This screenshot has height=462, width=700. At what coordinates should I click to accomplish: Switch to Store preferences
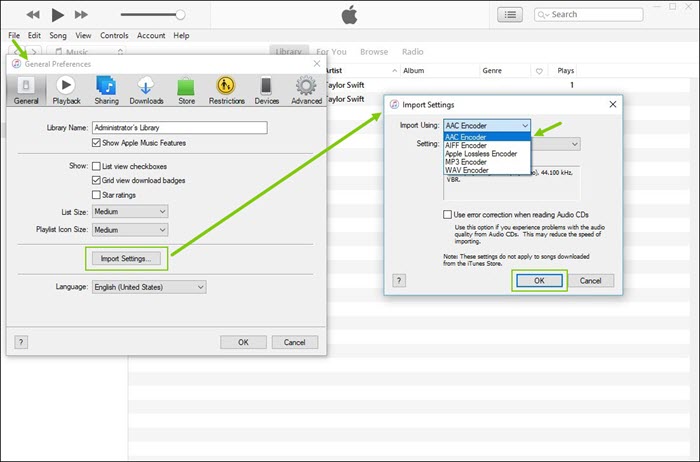pos(186,90)
